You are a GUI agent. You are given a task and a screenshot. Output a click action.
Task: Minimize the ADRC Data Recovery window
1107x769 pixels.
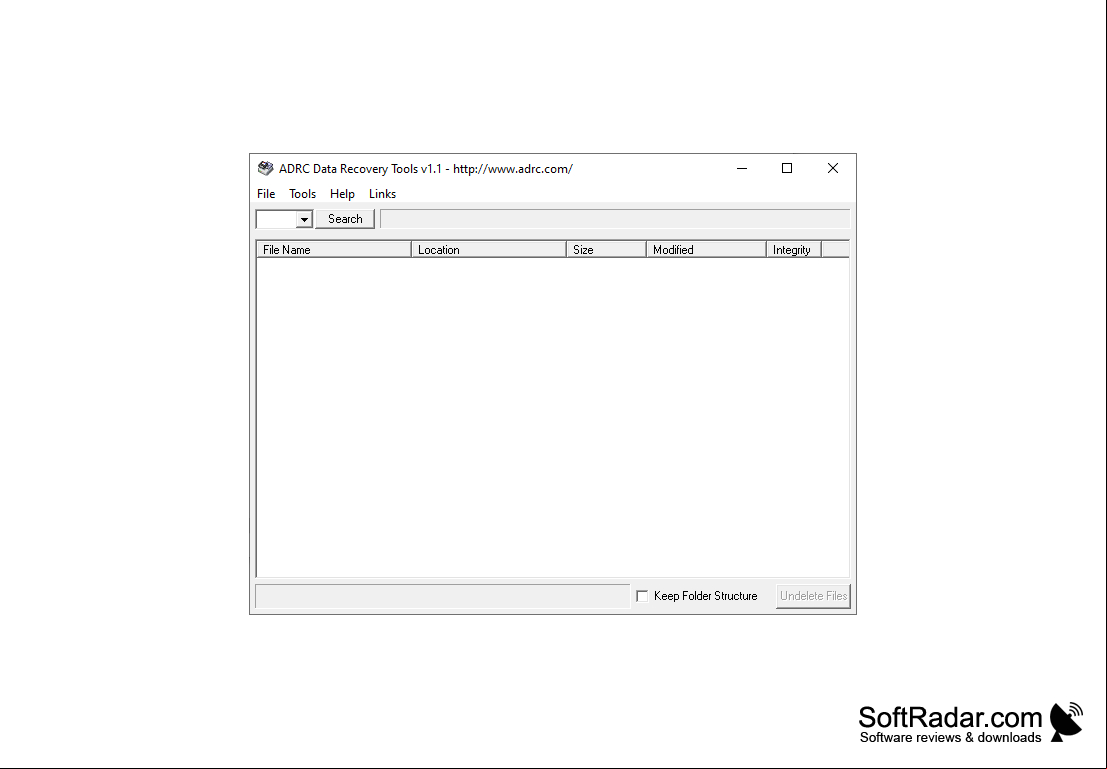[742, 168]
